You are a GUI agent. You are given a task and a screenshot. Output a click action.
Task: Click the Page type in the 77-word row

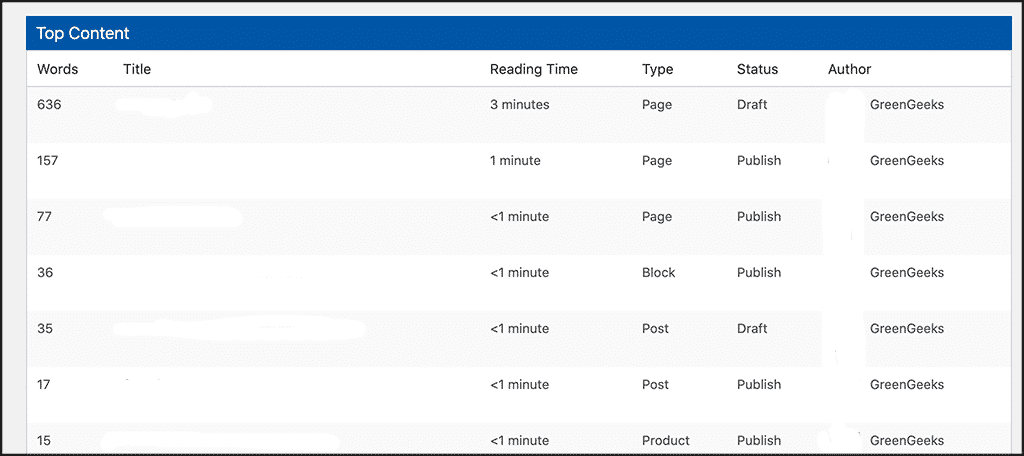657,217
